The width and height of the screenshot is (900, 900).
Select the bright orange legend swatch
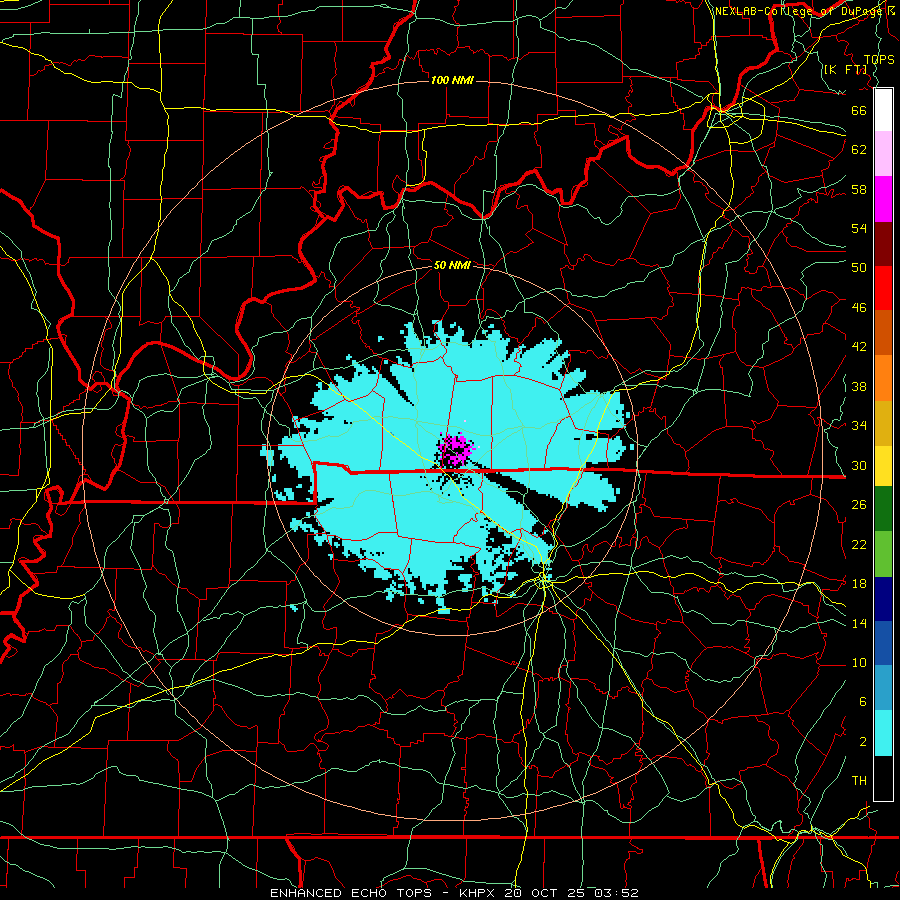coord(883,378)
